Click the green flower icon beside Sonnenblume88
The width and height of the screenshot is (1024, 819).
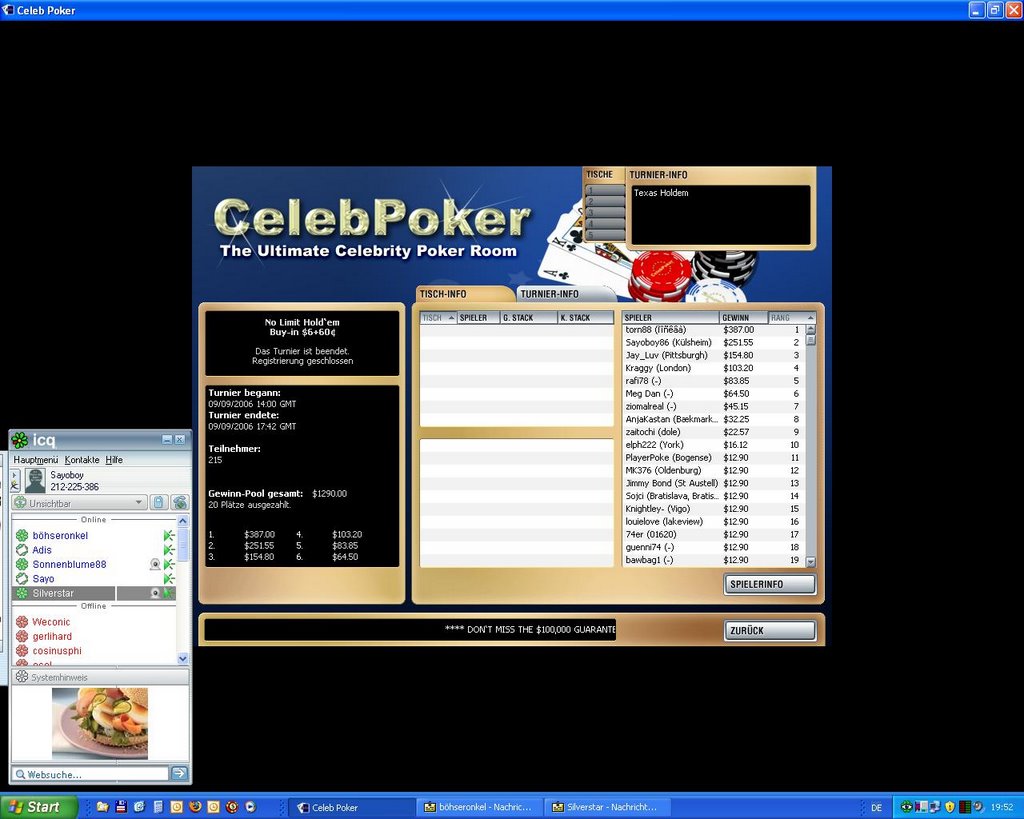pos(22,564)
